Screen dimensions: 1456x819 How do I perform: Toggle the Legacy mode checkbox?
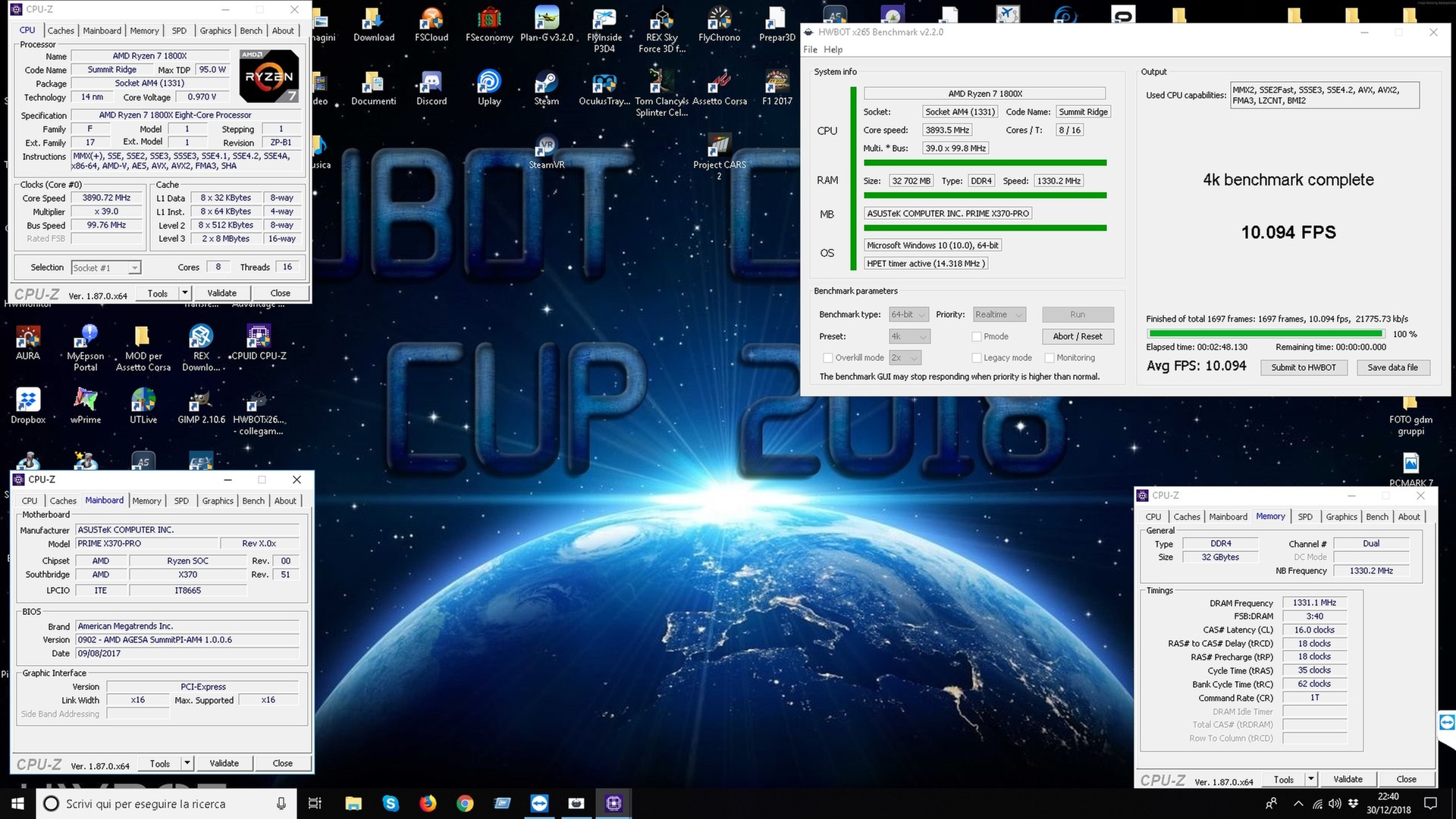click(x=977, y=358)
